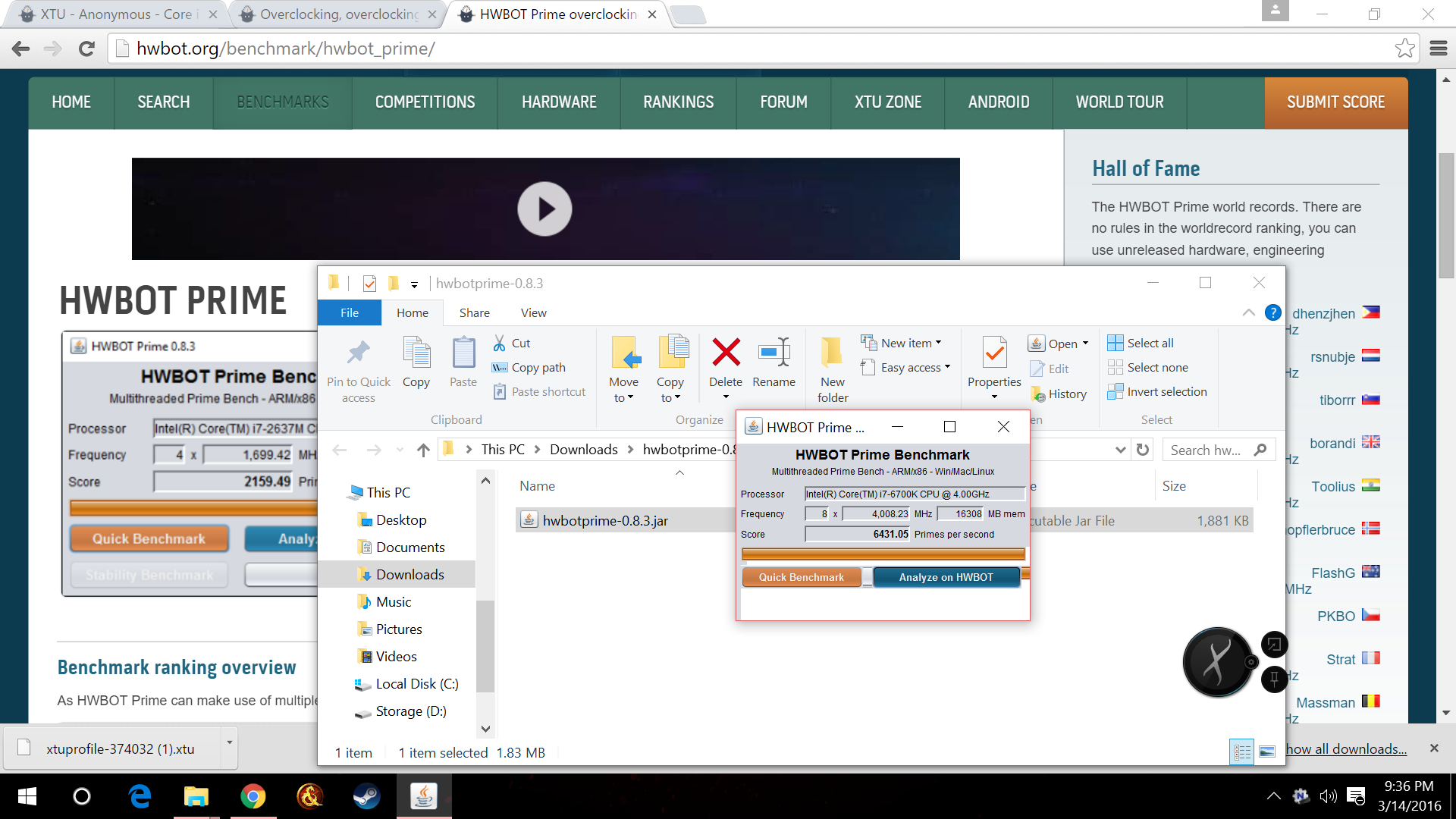1456x819 pixels.
Task: Click Edit in the Open group
Action: pos(1050,369)
